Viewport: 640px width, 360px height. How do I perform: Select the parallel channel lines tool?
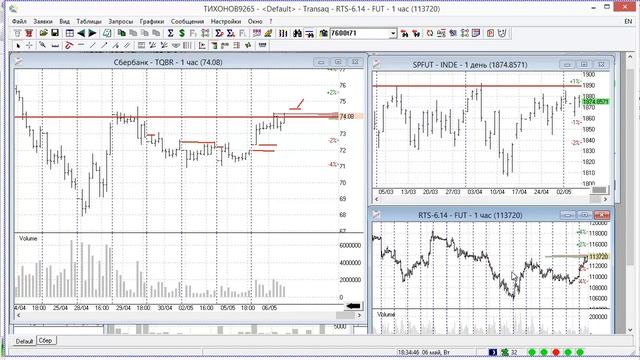[127, 45]
